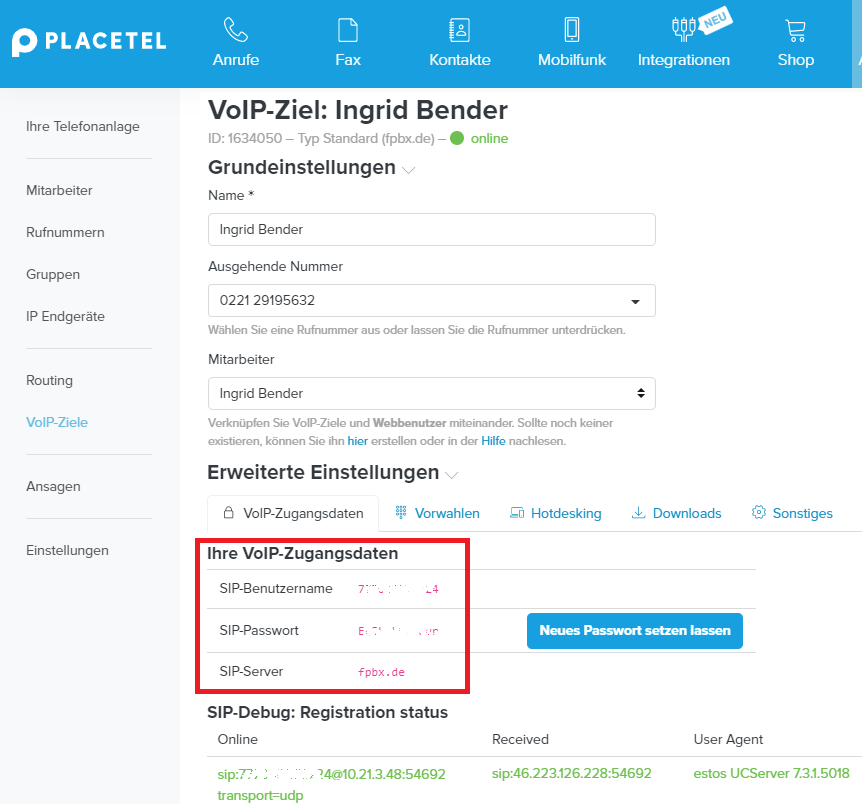Open Anrufe phone icon
This screenshot has width=862, height=808.
point(236,29)
